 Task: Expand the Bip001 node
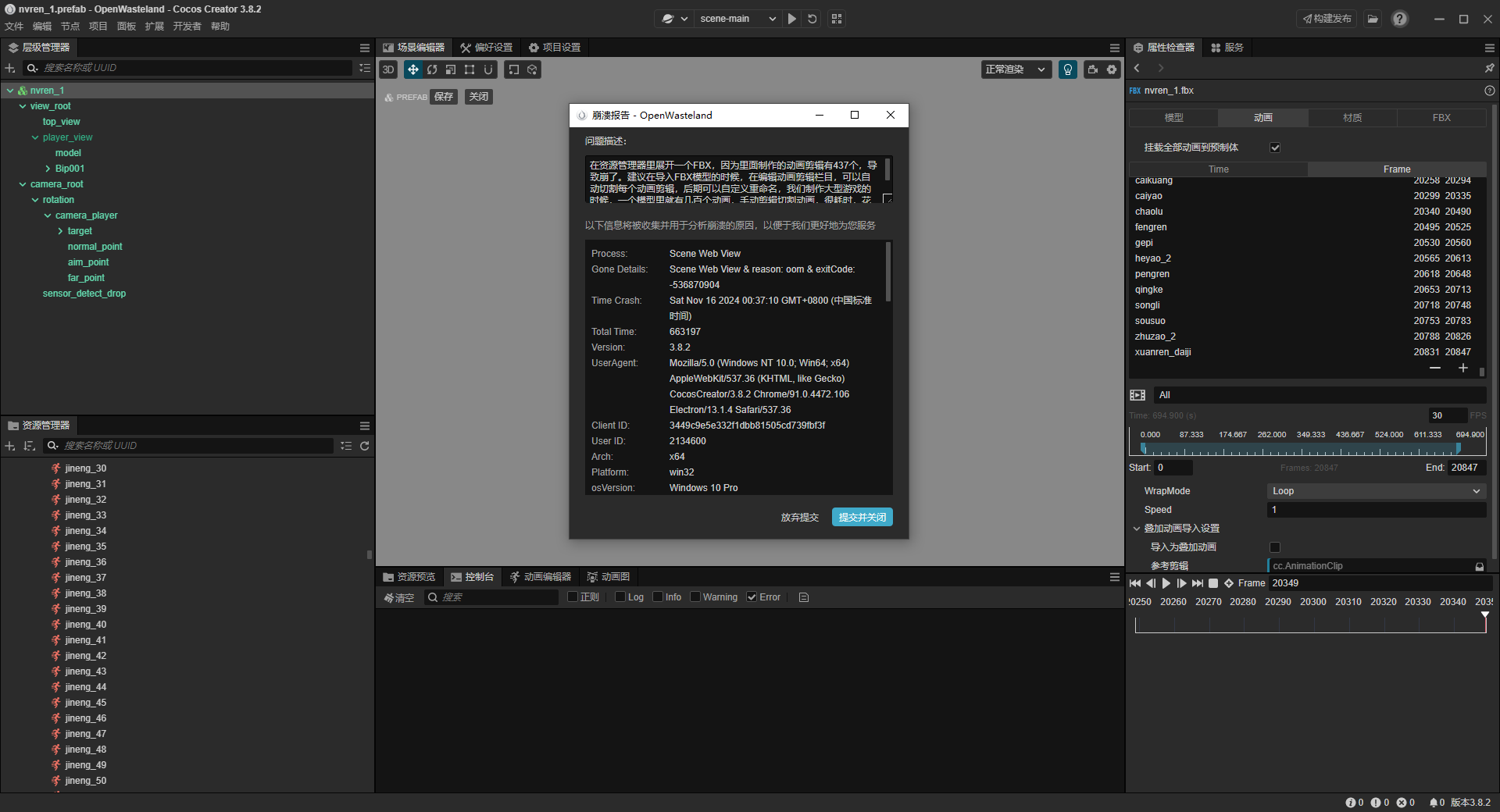click(x=48, y=169)
